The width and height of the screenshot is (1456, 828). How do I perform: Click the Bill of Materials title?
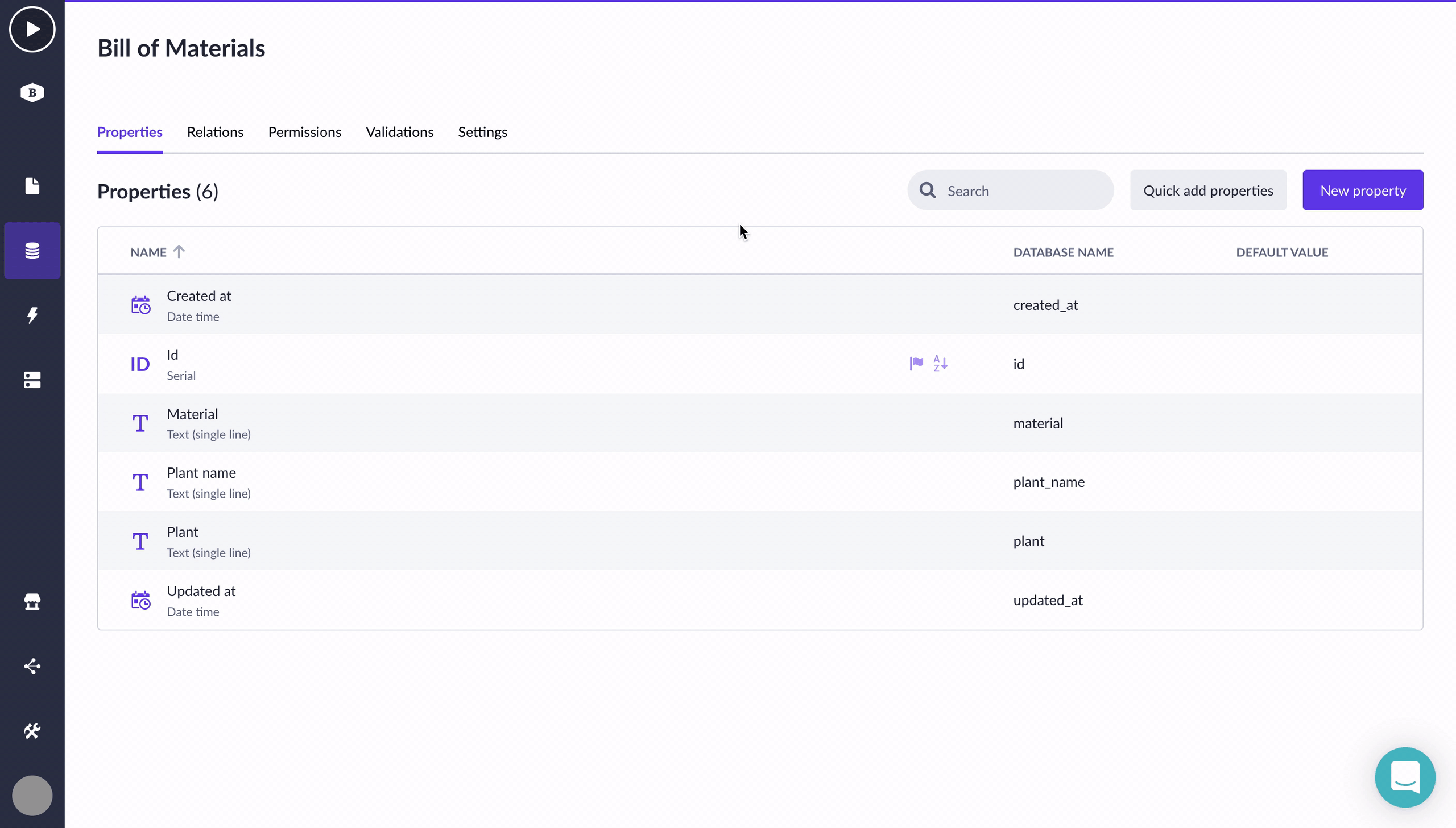coord(181,48)
